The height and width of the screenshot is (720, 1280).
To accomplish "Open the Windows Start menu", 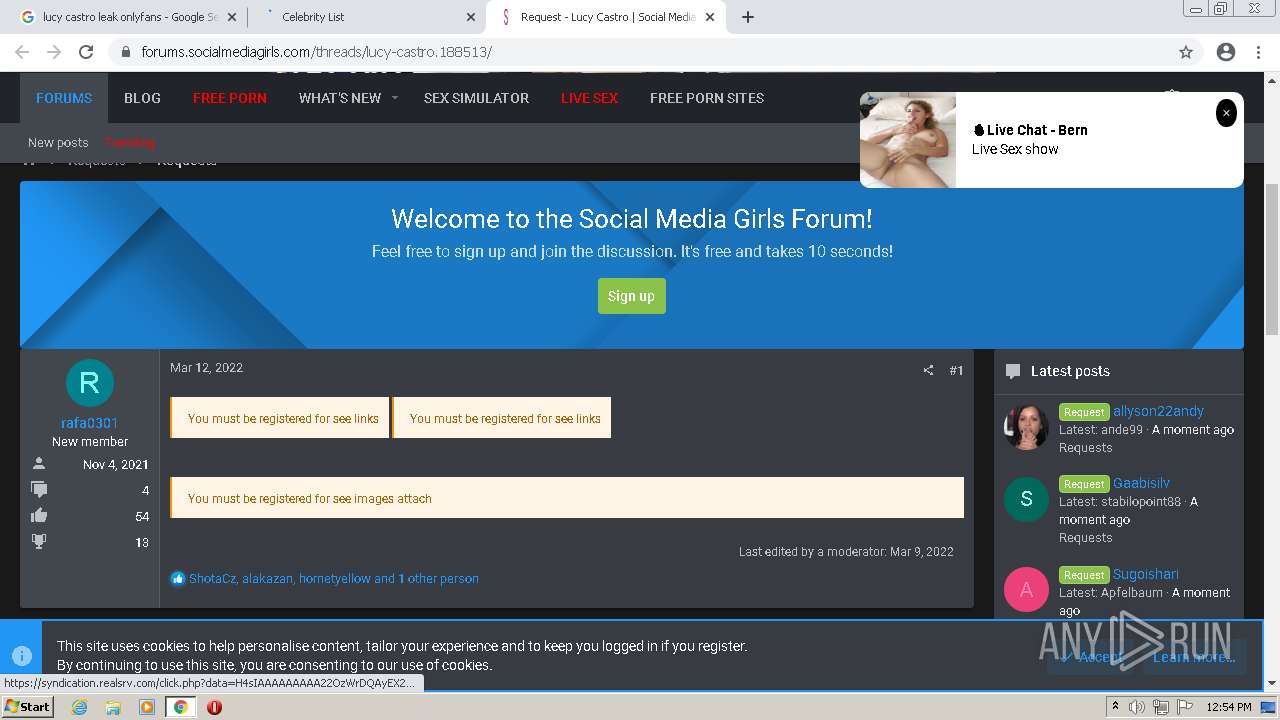I will click(28, 706).
